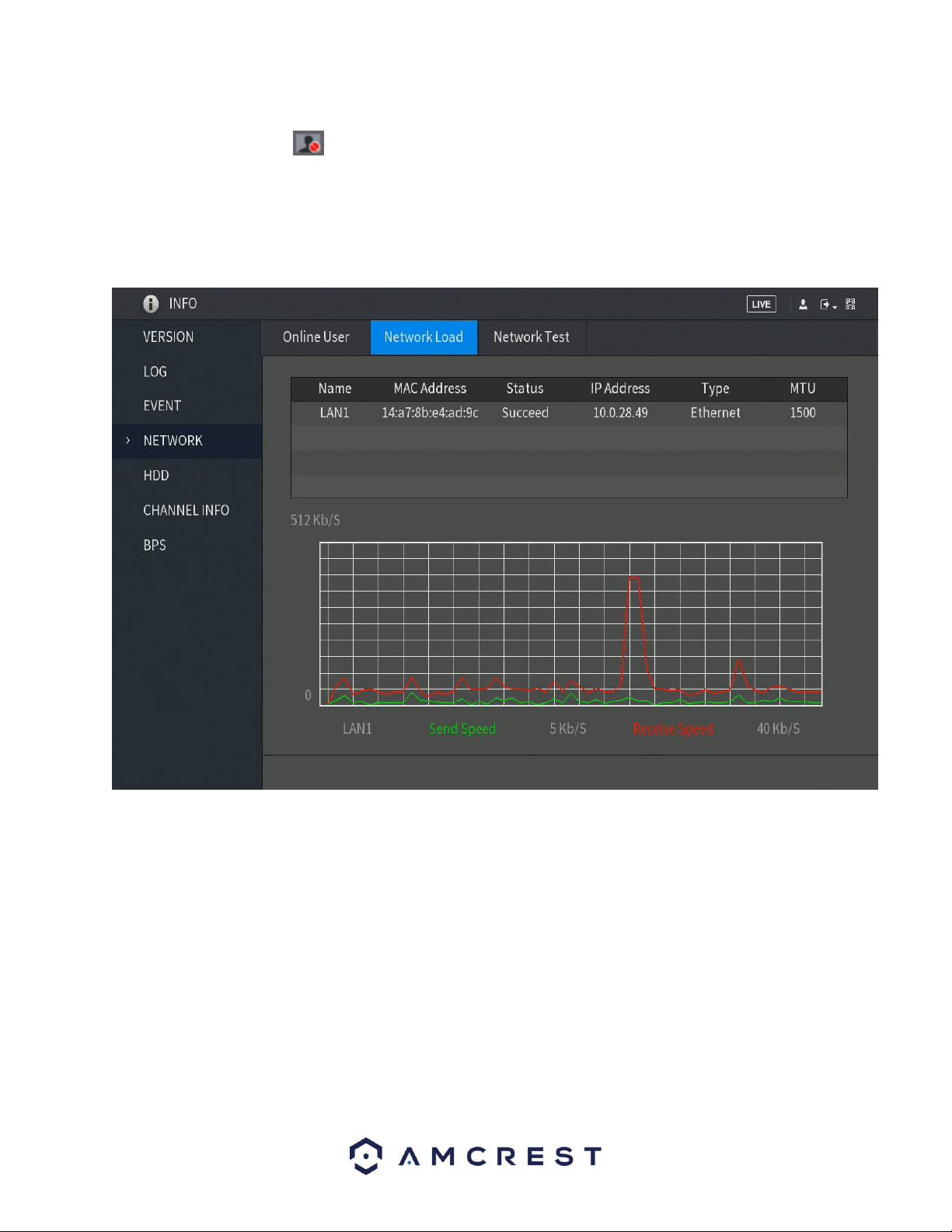Click the MAC Address column header
This screenshot has height=1232, width=952.
tap(430, 389)
